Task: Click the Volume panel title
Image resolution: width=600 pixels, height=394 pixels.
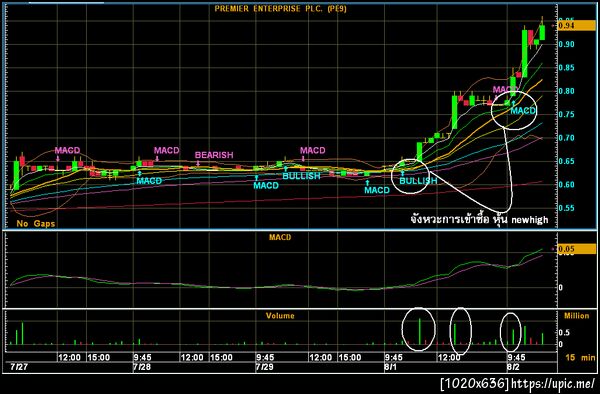Action: pos(280,316)
